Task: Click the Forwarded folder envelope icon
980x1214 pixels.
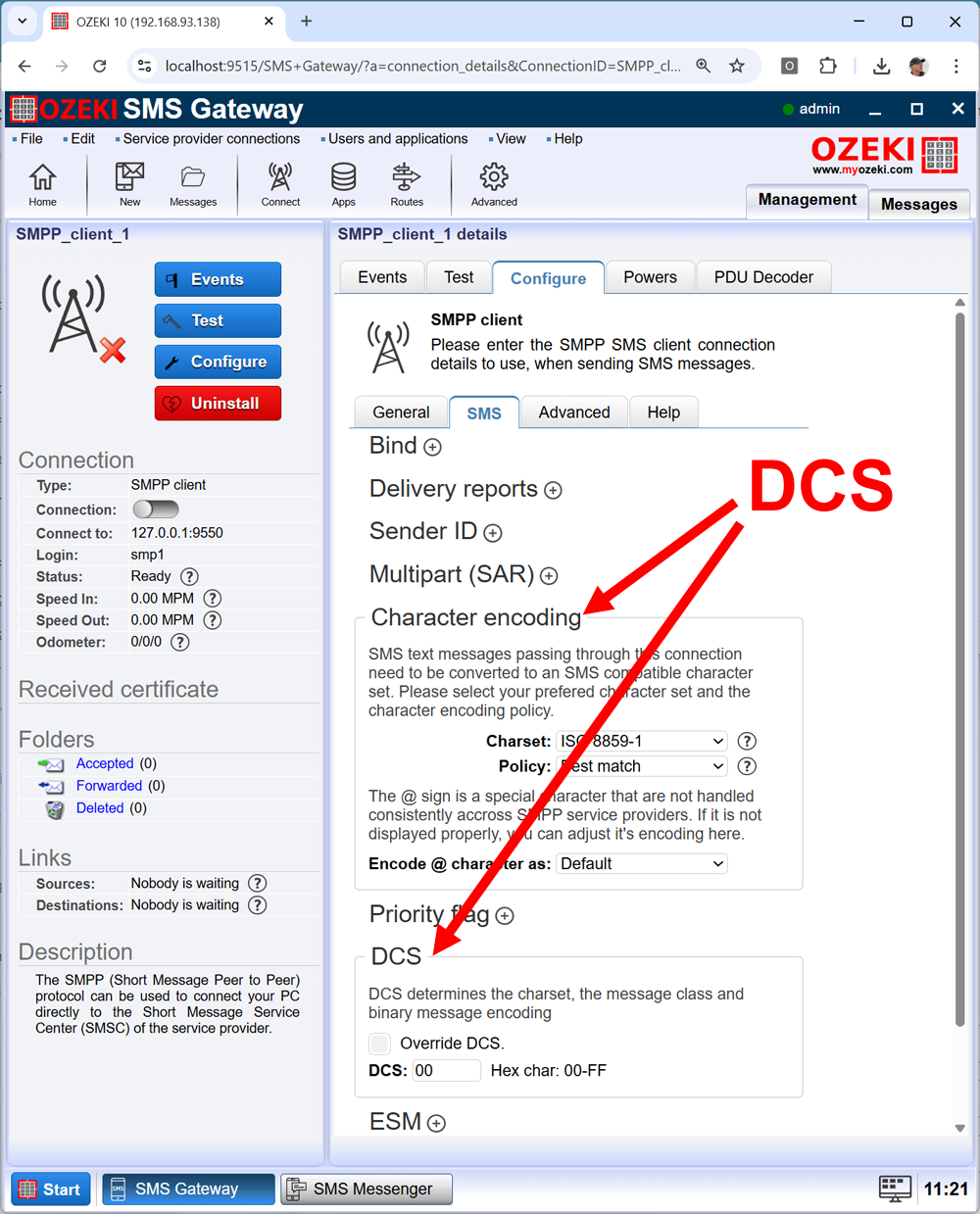Action: click(x=51, y=787)
